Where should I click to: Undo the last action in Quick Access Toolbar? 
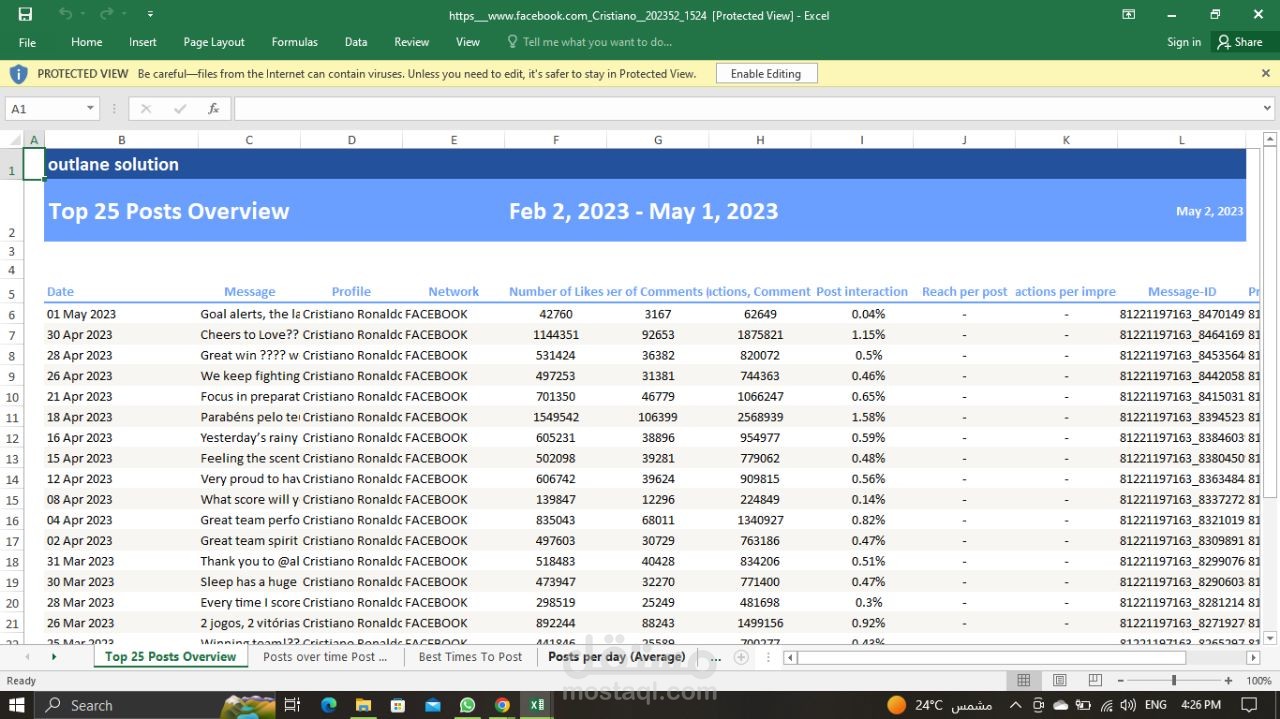pos(65,14)
